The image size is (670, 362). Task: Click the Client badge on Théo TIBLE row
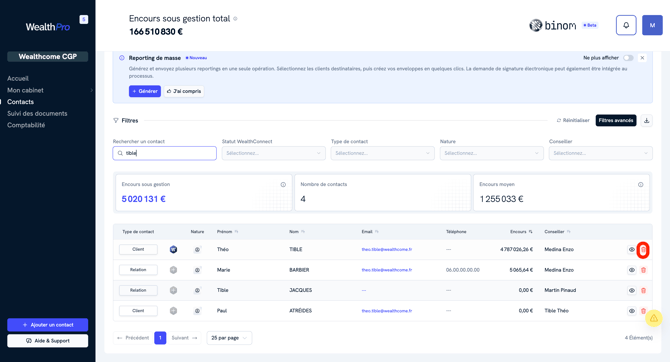pyautogui.click(x=138, y=250)
